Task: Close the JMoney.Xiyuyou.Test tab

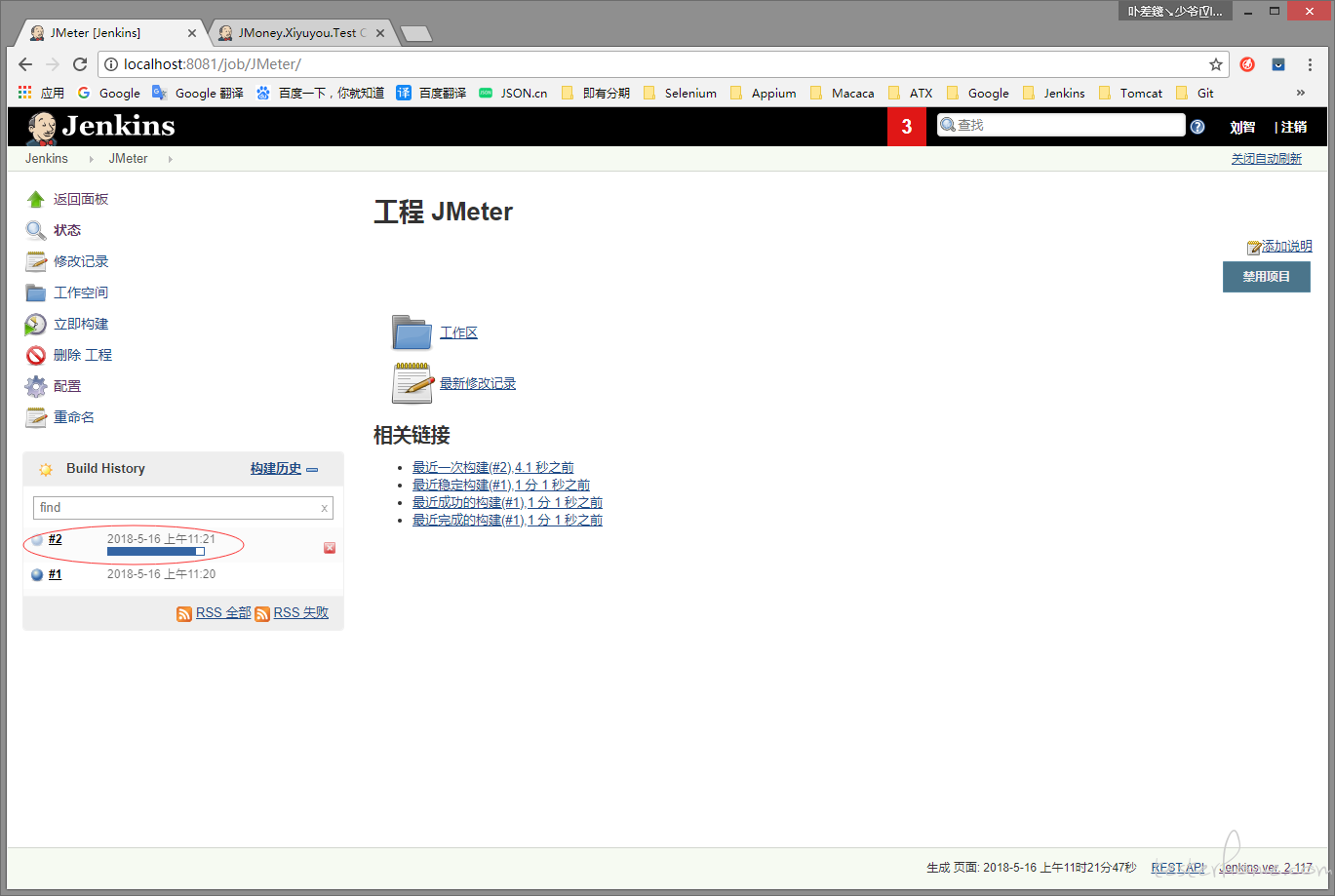Action: (380, 34)
